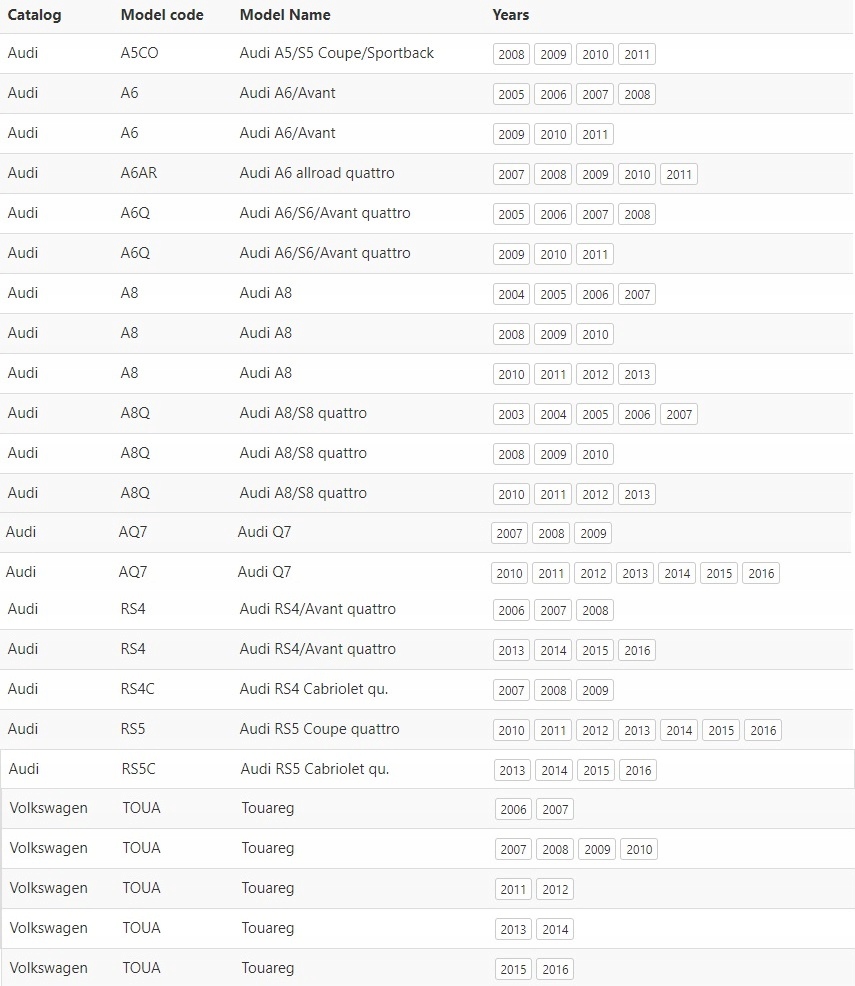Choose 2011 in the A6 allroad quattro row
The height and width of the screenshot is (986, 855).
click(x=679, y=174)
